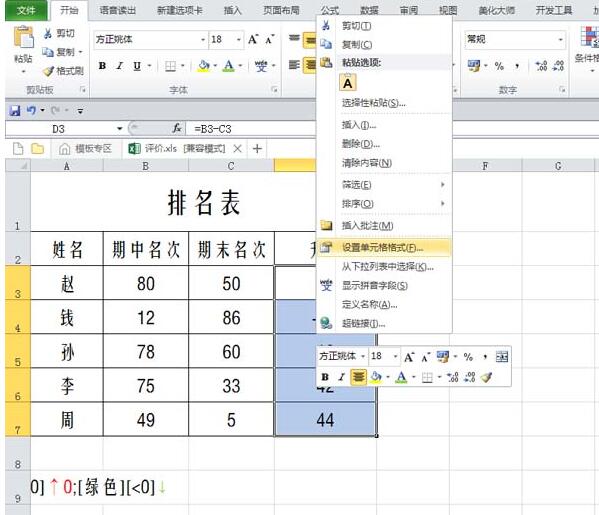Image resolution: width=599 pixels, height=515 pixels.
Task: Select the Format Painter brush in ribbon
Action: point(49,71)
